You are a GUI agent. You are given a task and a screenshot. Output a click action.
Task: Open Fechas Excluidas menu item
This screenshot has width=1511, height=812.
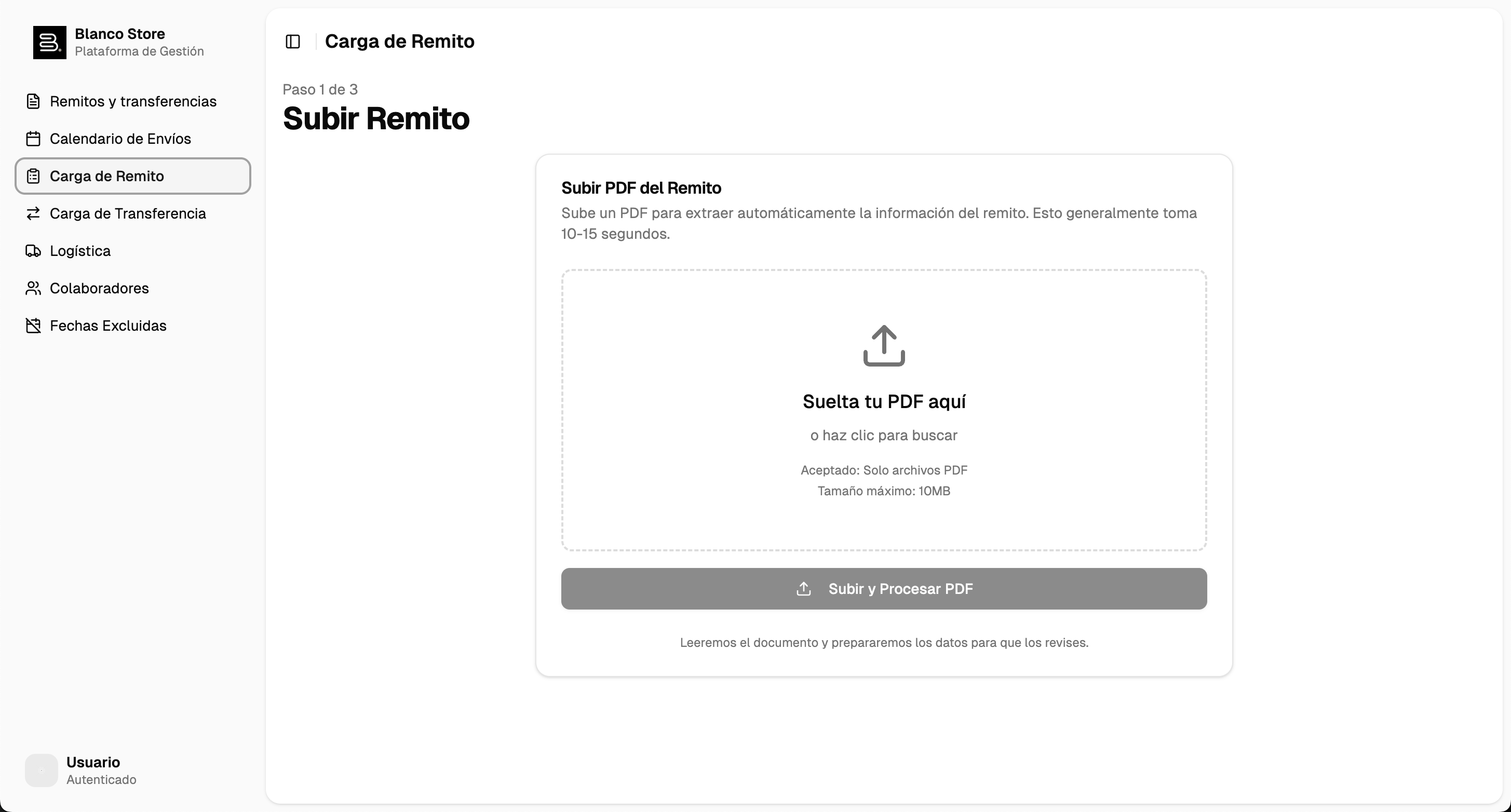coord(108,326)
